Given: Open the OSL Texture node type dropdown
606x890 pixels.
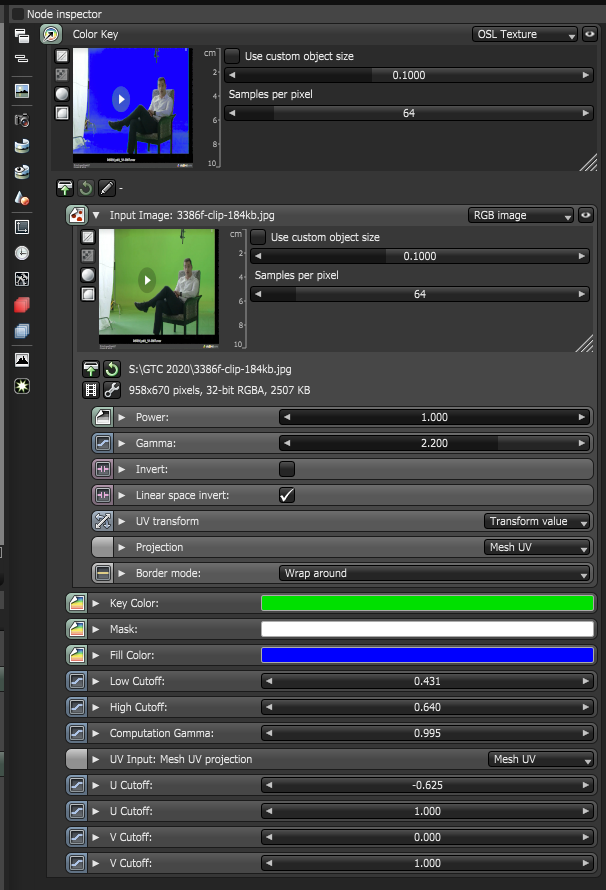Looking at the screenshot, I should [525, 34].
